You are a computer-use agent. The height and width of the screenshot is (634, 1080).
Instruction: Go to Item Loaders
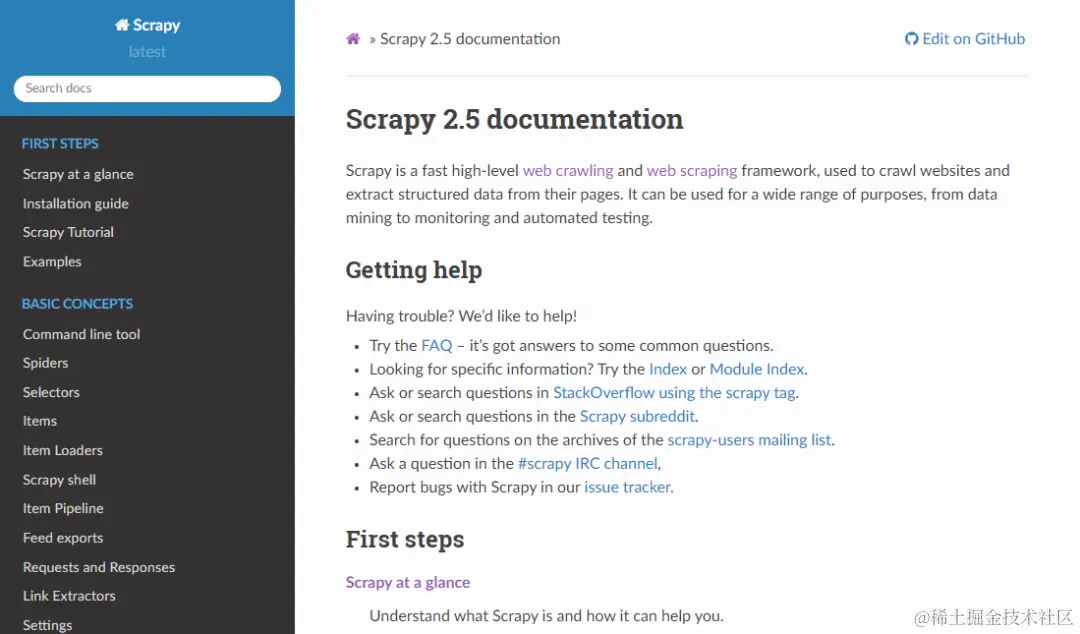coord(63,450)
